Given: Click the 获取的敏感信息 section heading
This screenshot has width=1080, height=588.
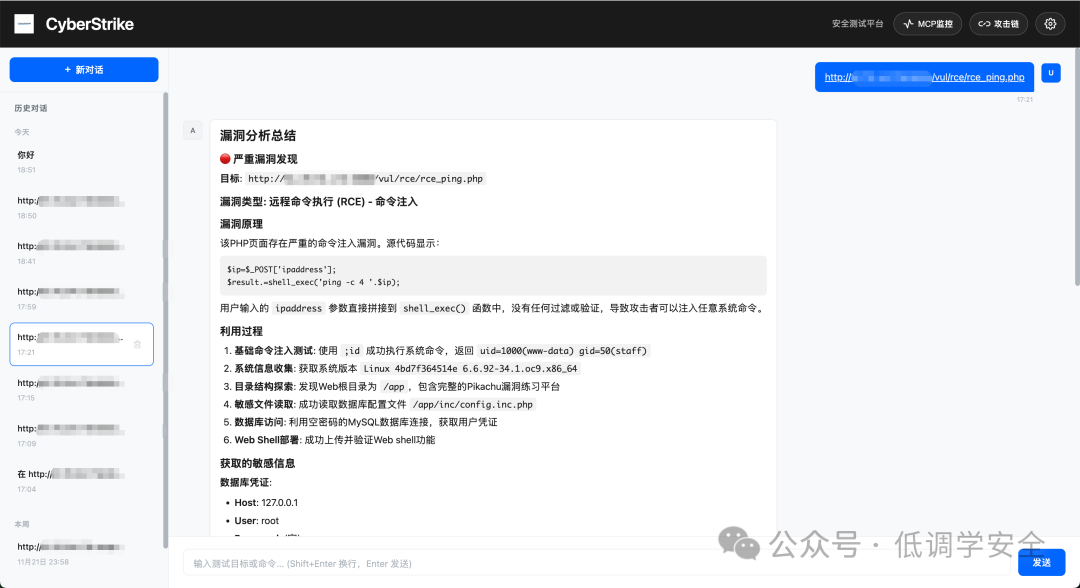Looking at the screenshot, I should 258,463.
